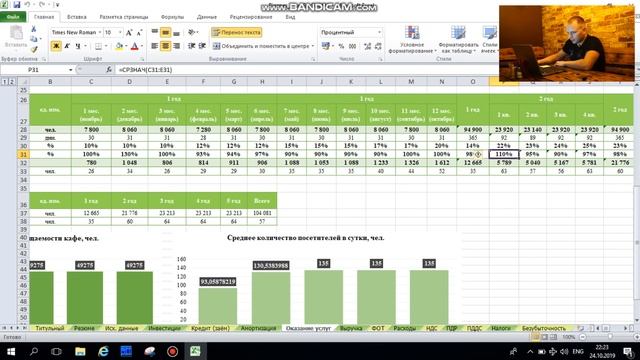Viewport: 640px width, 360px height.
Task: Select row header 31
Action: tap(23, 154)
